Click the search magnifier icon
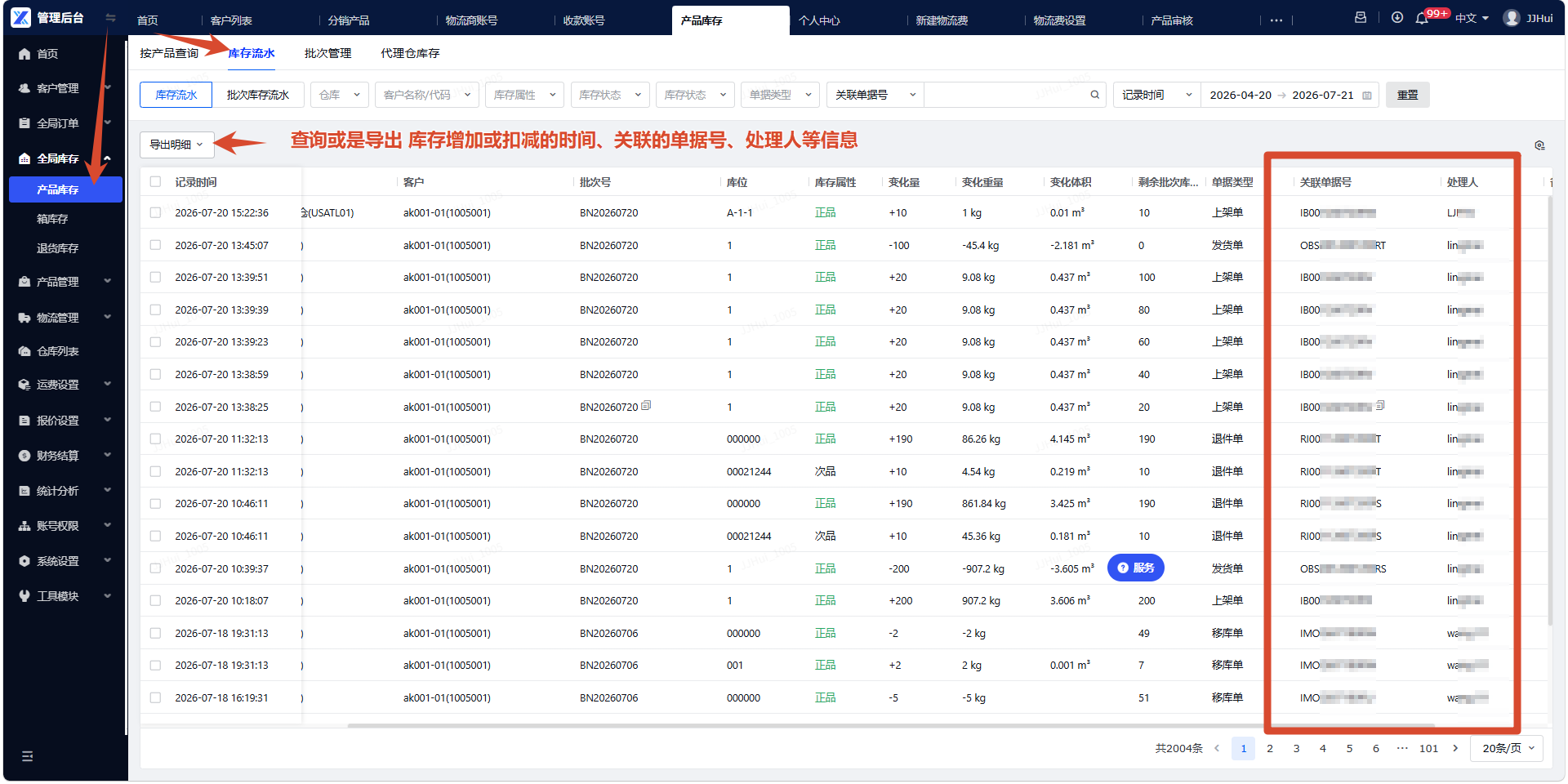Image resolution: width=1568 pixels, height=784 pixels. point(1094,95)
